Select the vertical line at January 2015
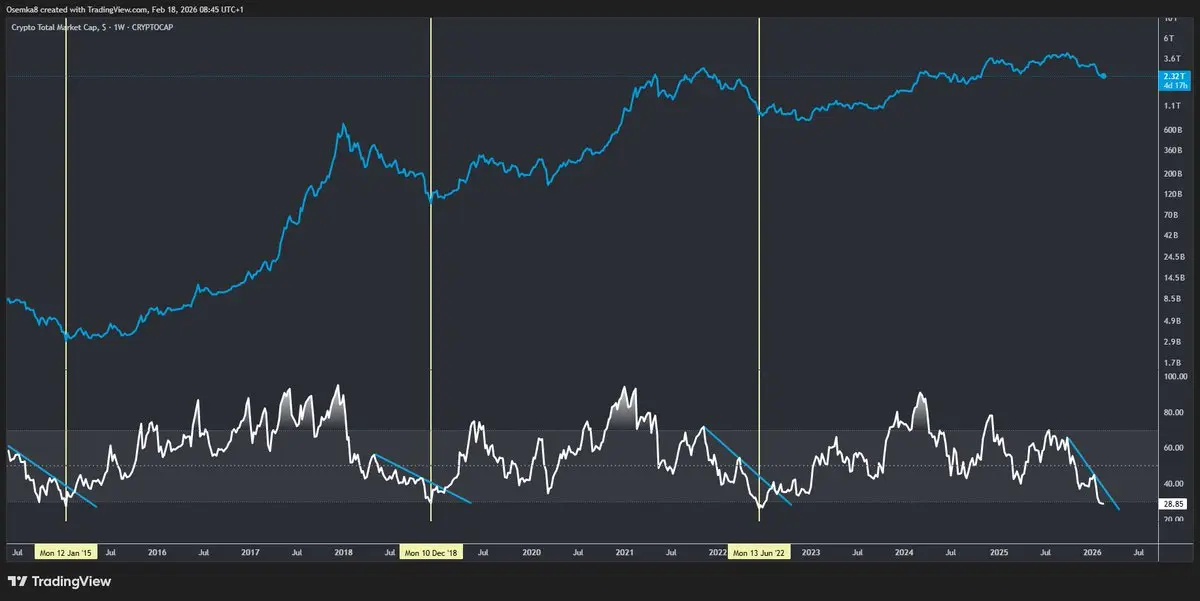Screen dimensions: 1200x601 [x=66, y=268]
